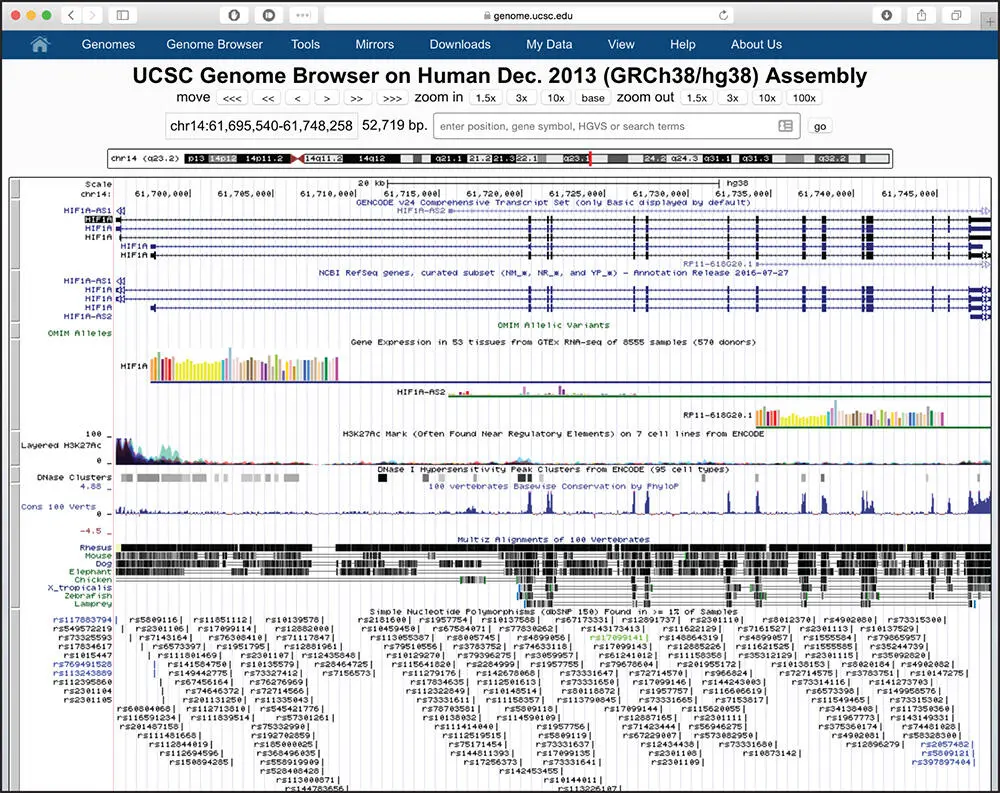The height and width of the screenshot is (793, 1000).
Task: Select highlighted HIF1A gene label
Action: [98, 219]
